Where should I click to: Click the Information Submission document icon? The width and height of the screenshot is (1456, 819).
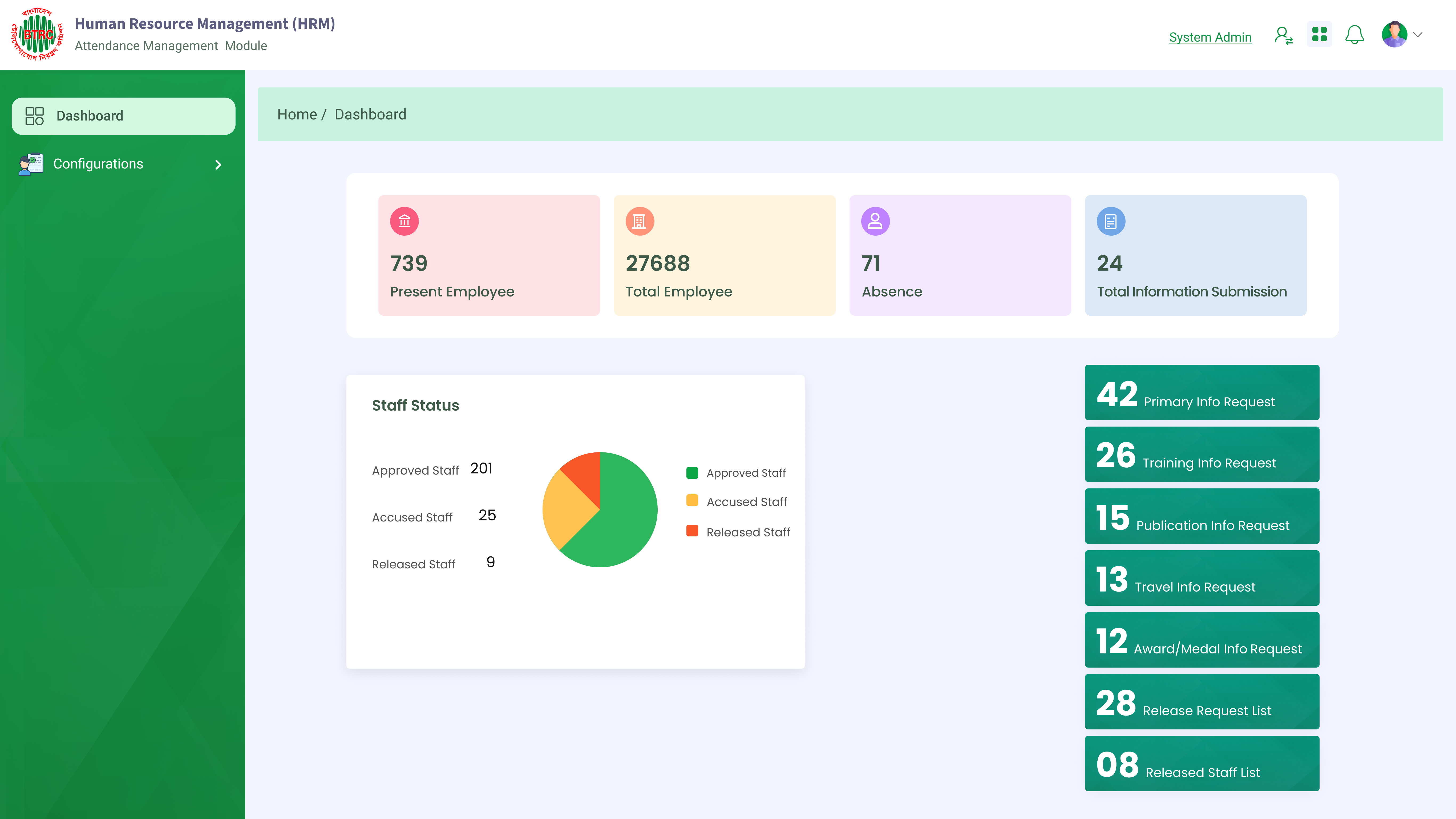tap(1111, 221)
